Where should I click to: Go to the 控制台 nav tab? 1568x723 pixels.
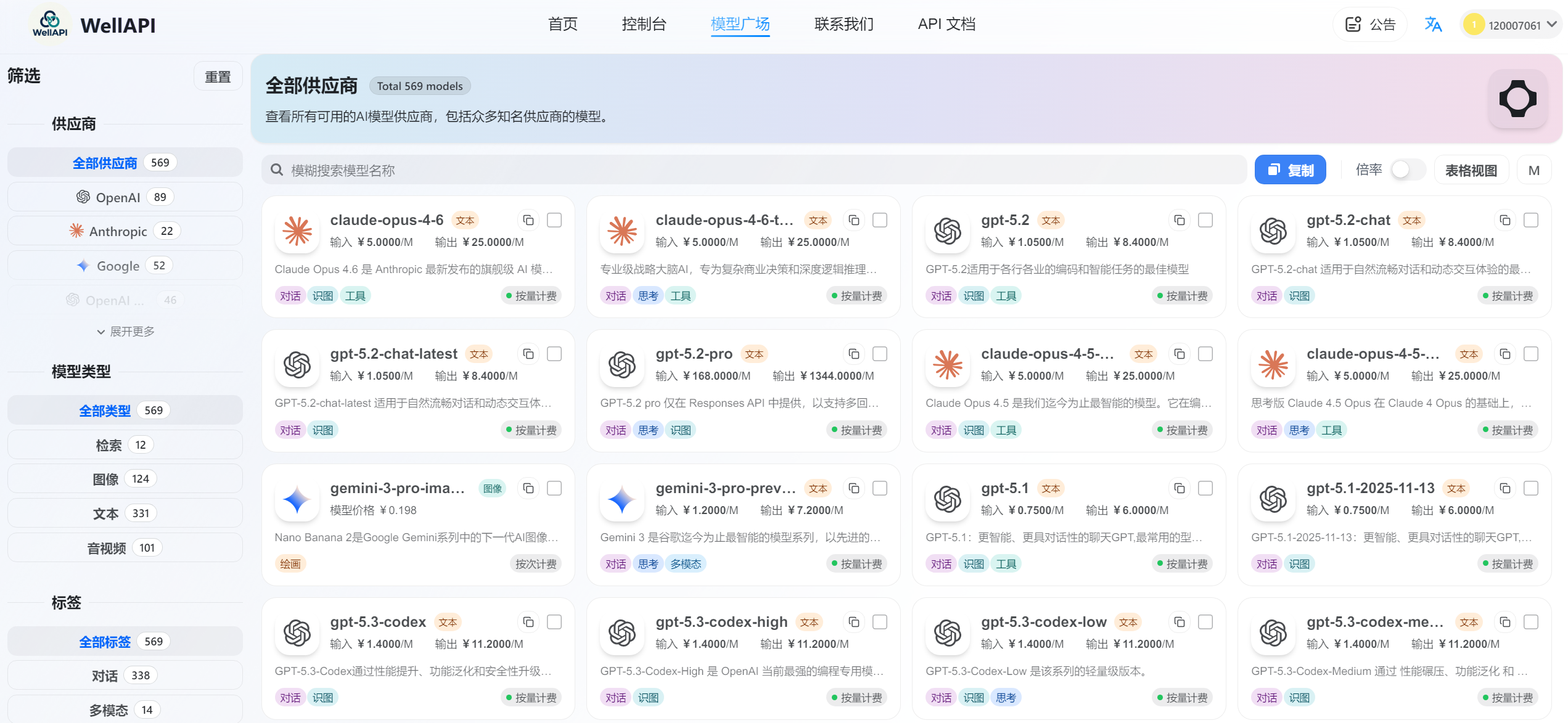pyautogui.click(x=644, y=24)
